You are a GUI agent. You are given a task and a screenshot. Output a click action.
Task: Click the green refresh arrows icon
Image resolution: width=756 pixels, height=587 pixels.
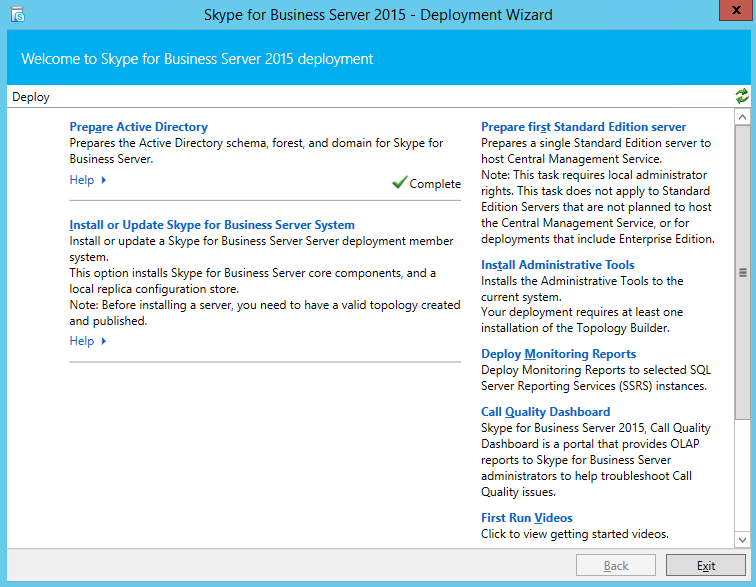(x=742, y=96)
